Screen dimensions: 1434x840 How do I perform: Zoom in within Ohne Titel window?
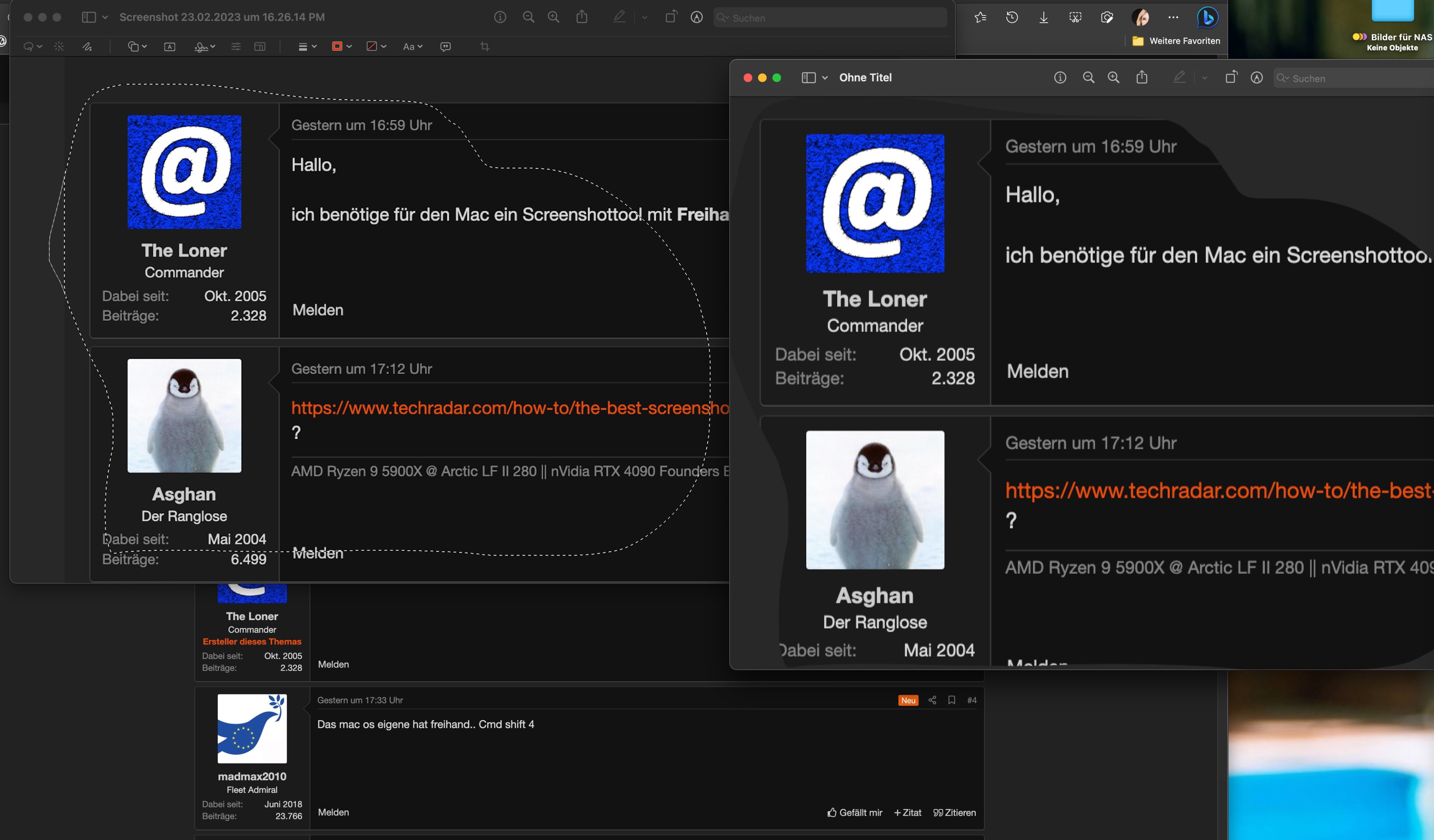[x=1113, y=77]
